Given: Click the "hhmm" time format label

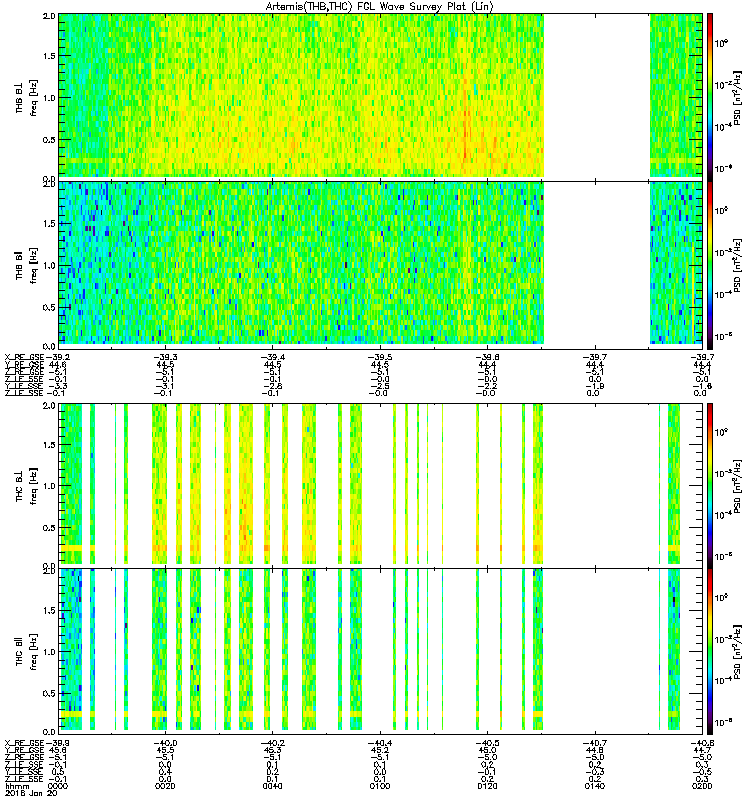Looking at the screenshot, I should [16, 786].
